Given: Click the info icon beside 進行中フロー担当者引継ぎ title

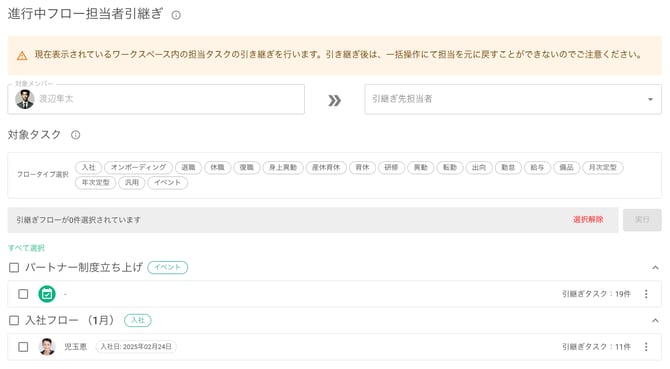Looking at the screenshot, I should coord(176,15).
